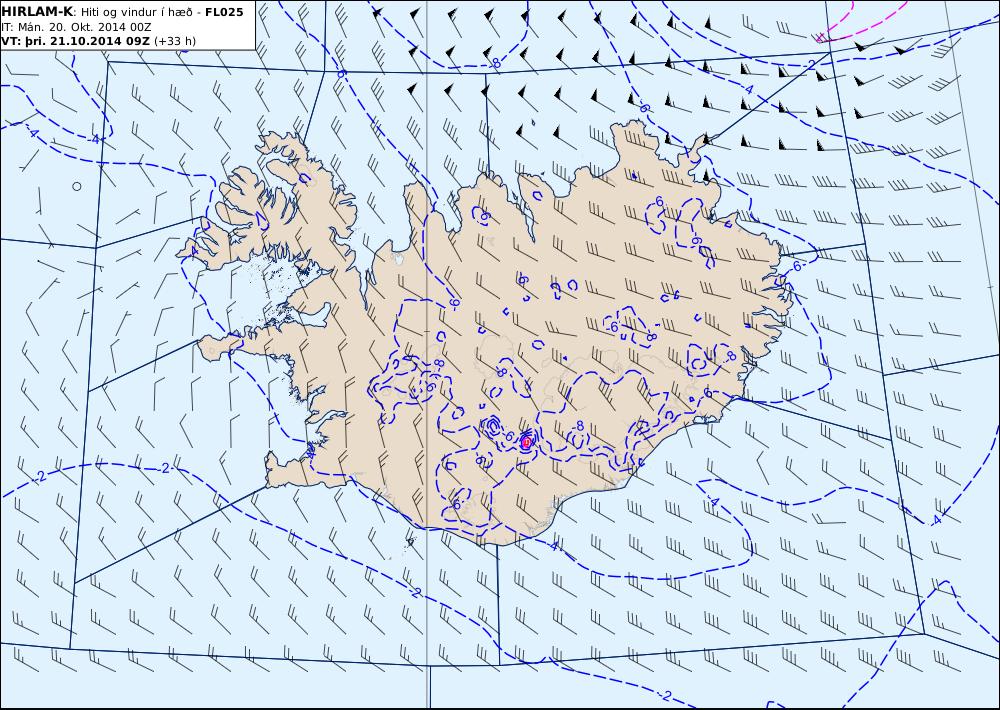Click the HIRLAM-K model title text
The image size is (1000, 710).
pyautogui.click(x=37, y=12)
